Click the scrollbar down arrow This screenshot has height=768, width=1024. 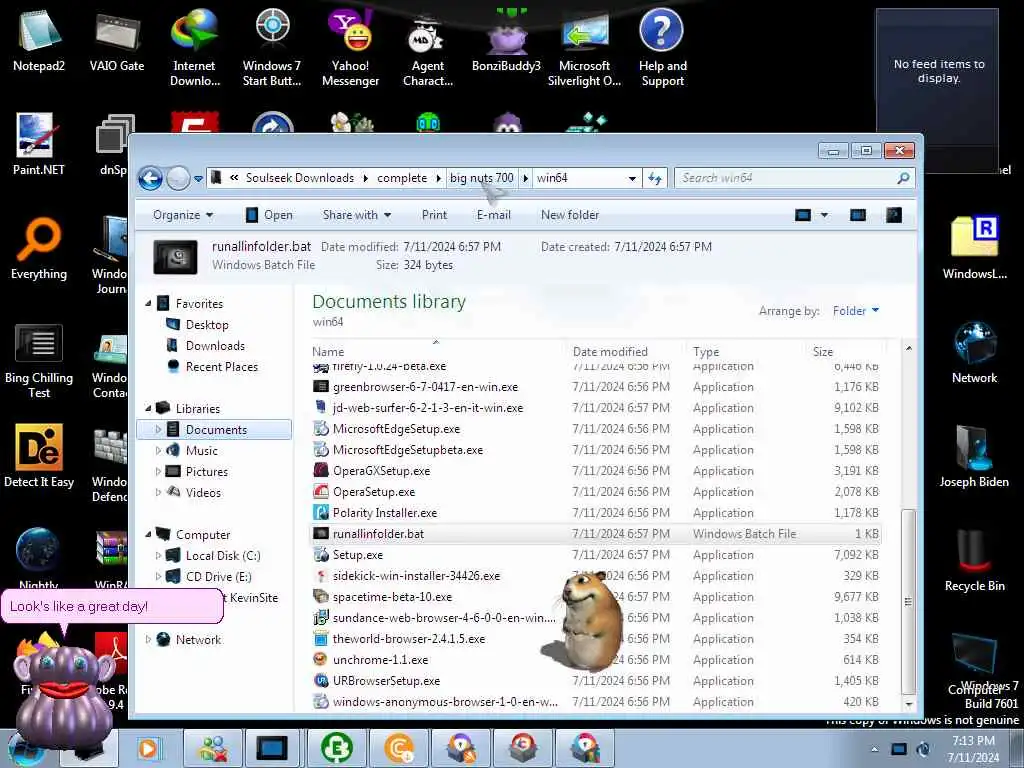click(x=908, y=703)
